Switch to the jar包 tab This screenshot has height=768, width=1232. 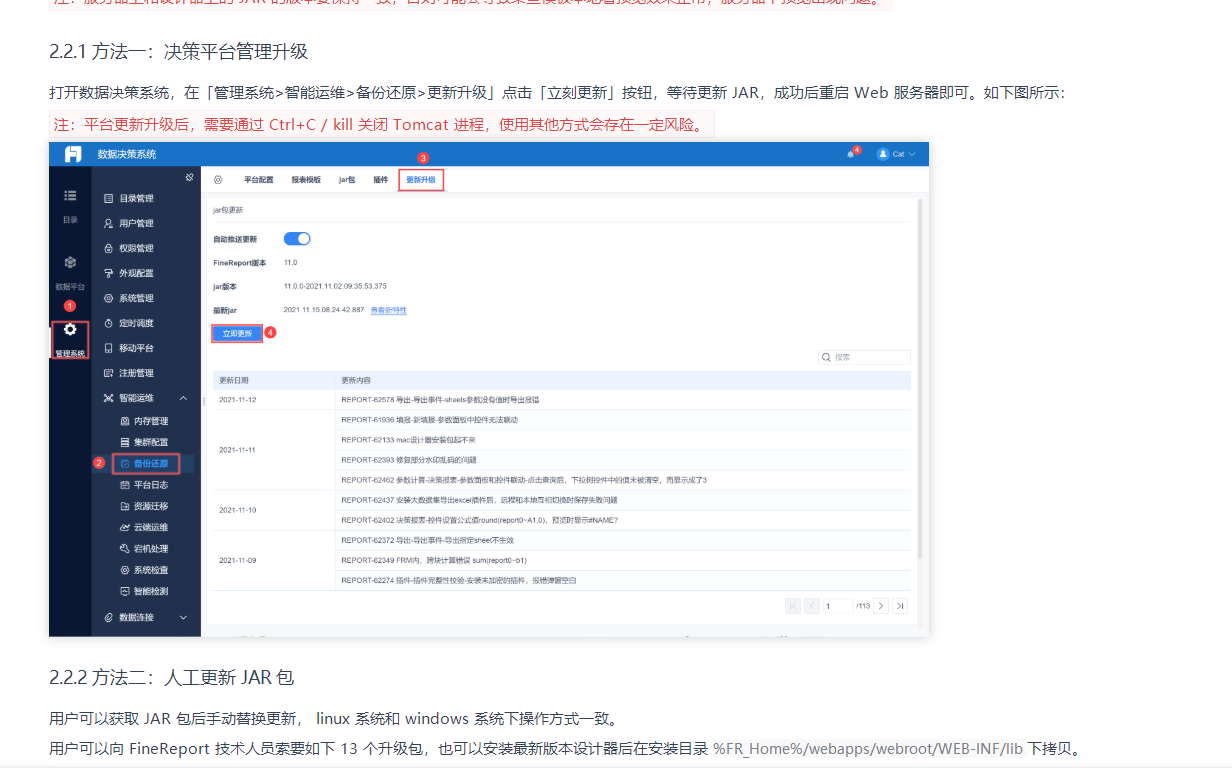tap(347, 180)
